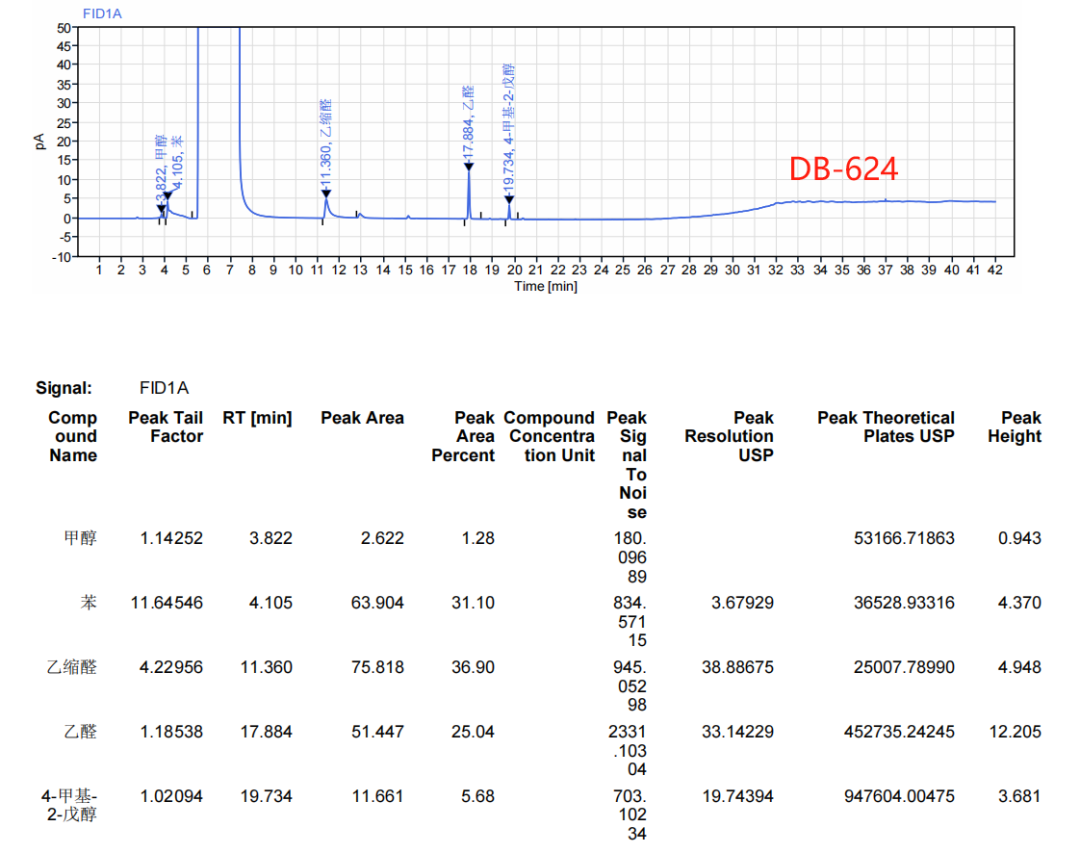Click the pA y-axis unit label
The width and height of the screenshot is (1080, 853).
click(40, 141)
